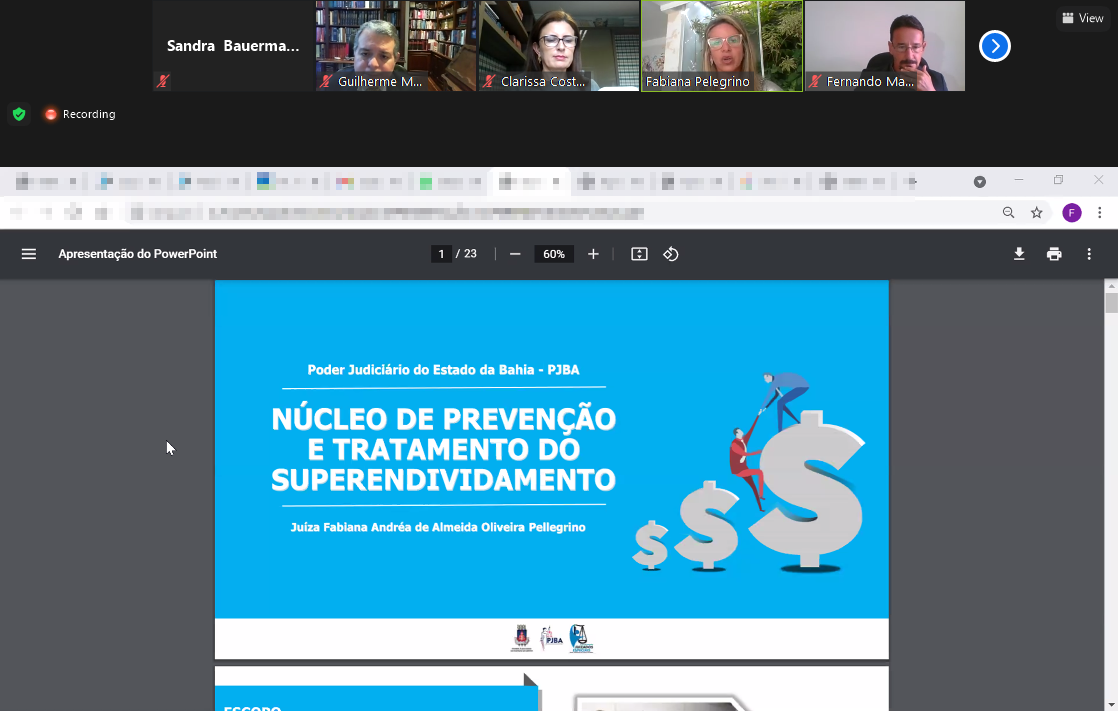Select the page number input field
The height and width of the screenshot is (711, 1118).
click(441, 254)
